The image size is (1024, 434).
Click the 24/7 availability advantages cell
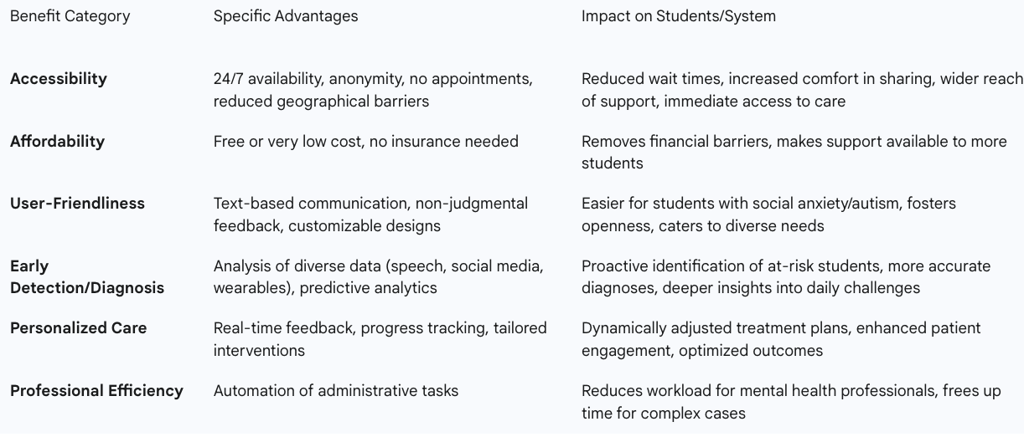(x=373, y=90)
